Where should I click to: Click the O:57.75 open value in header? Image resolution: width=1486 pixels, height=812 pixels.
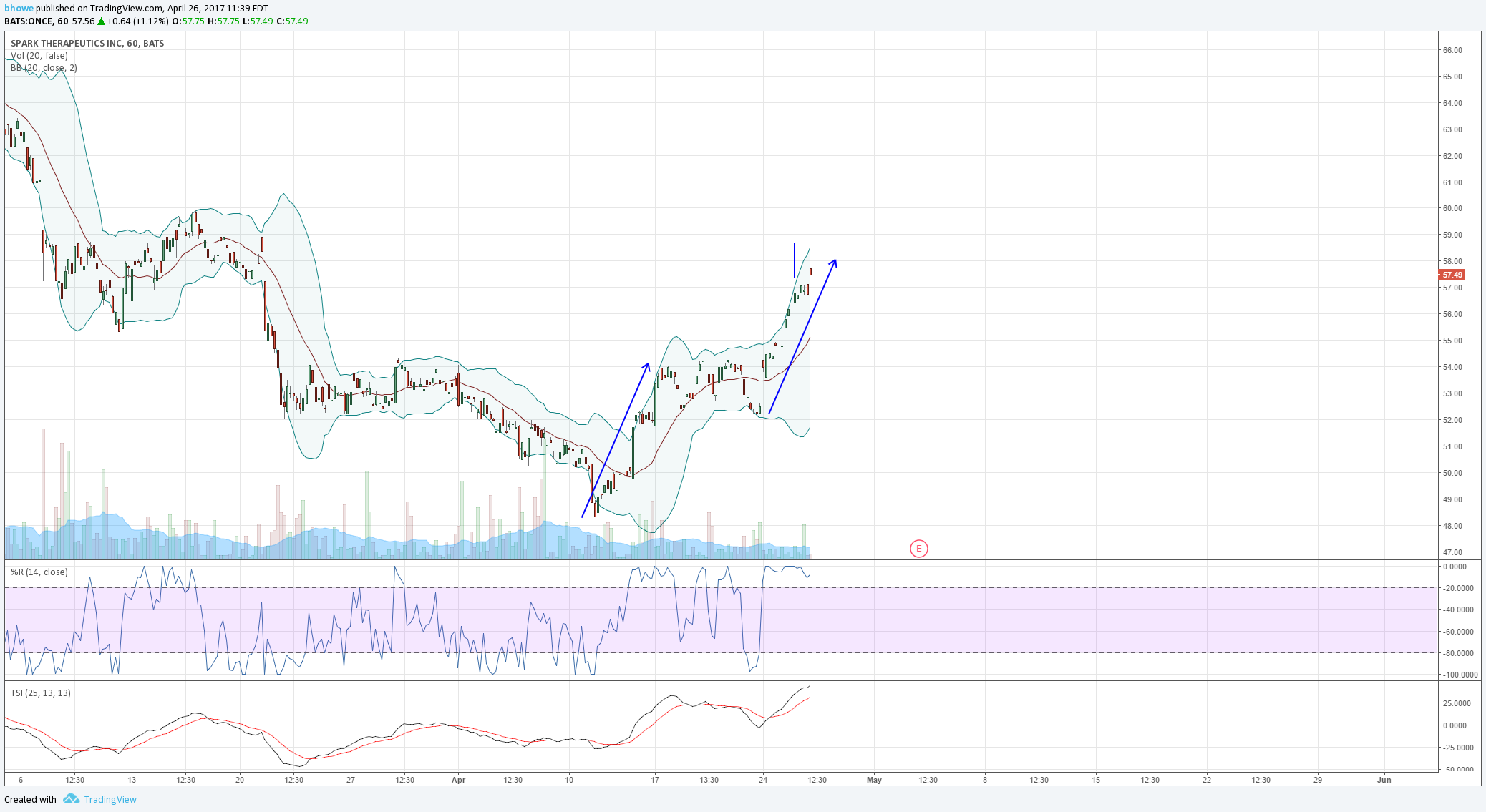point(189,21)
